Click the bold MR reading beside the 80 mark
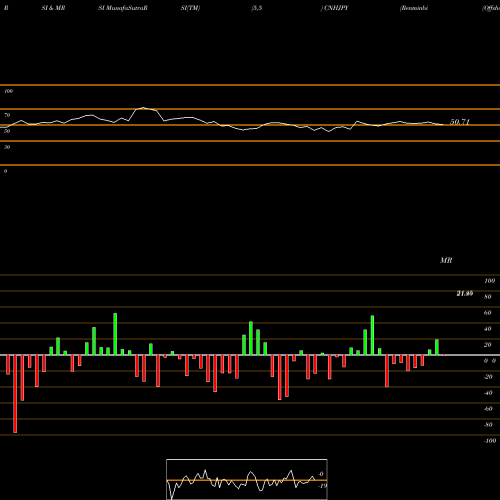Viewport: 500px width, 500px height. point(465,293)
